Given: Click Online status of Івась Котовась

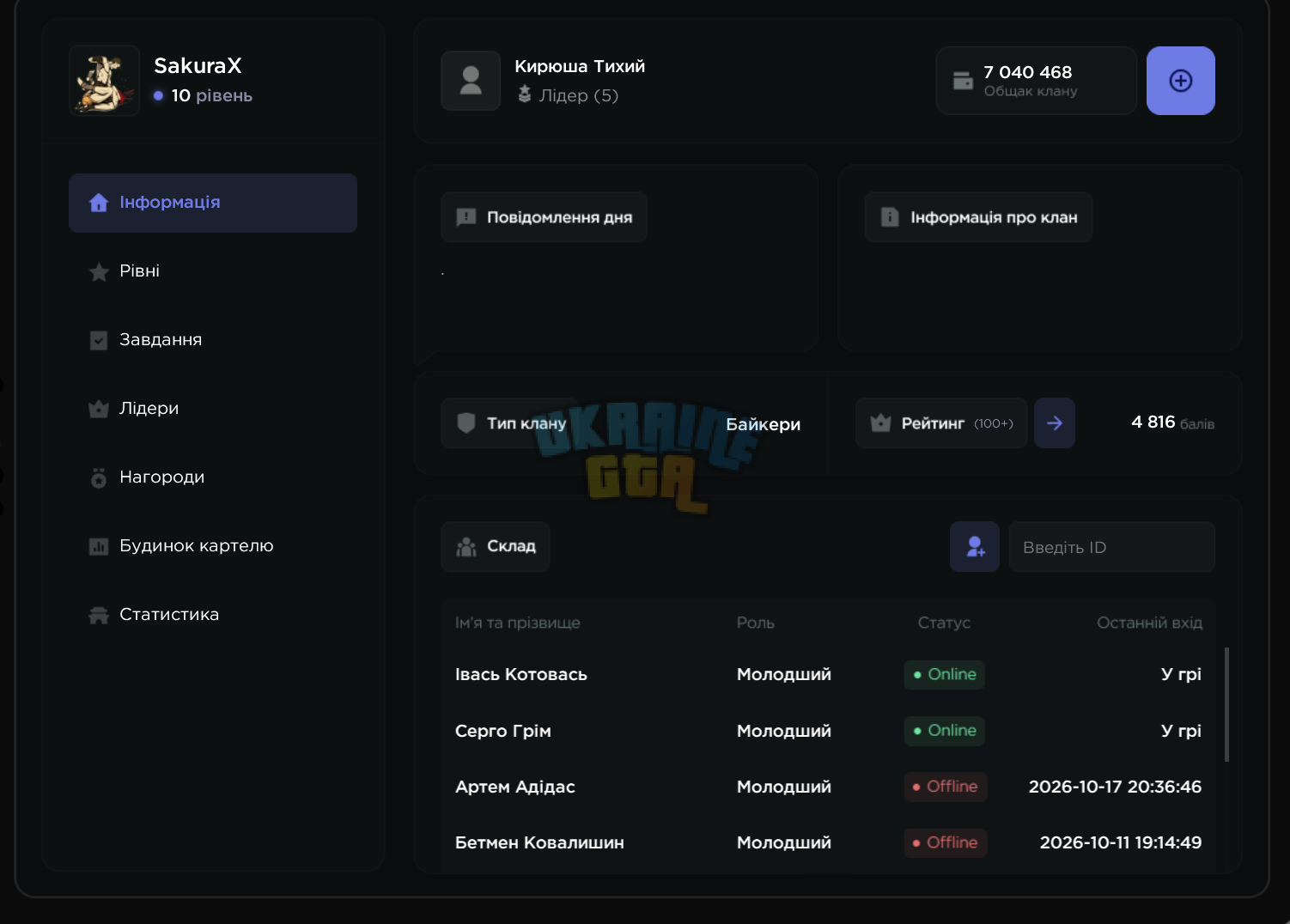Looking at the screenshot, I should click(944, 674).
